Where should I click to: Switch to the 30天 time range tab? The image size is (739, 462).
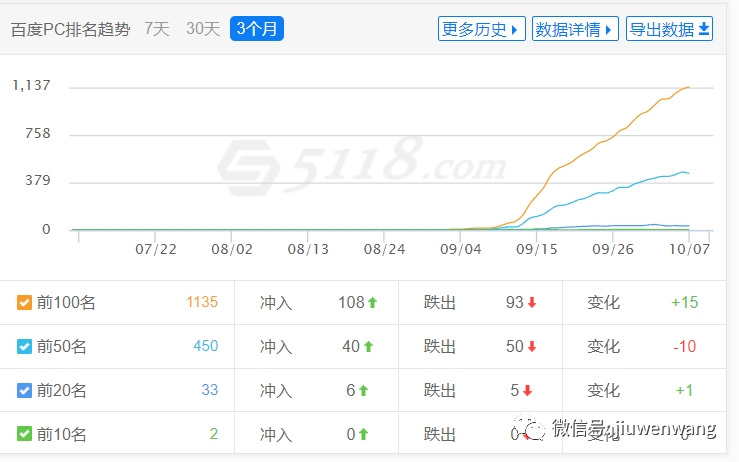click(x=203, y=29)
